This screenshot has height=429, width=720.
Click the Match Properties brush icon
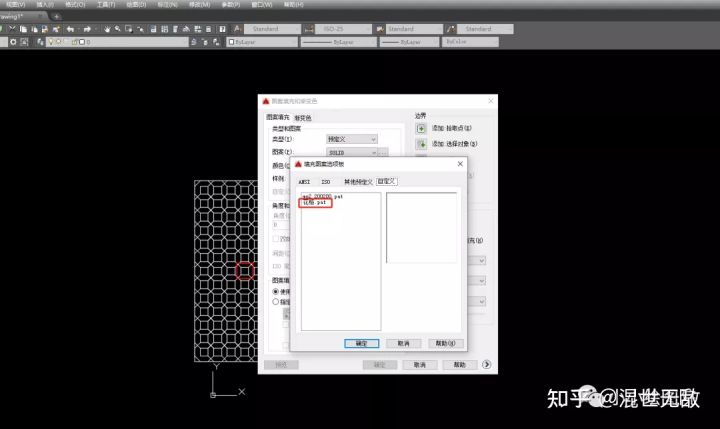point(56,29)
